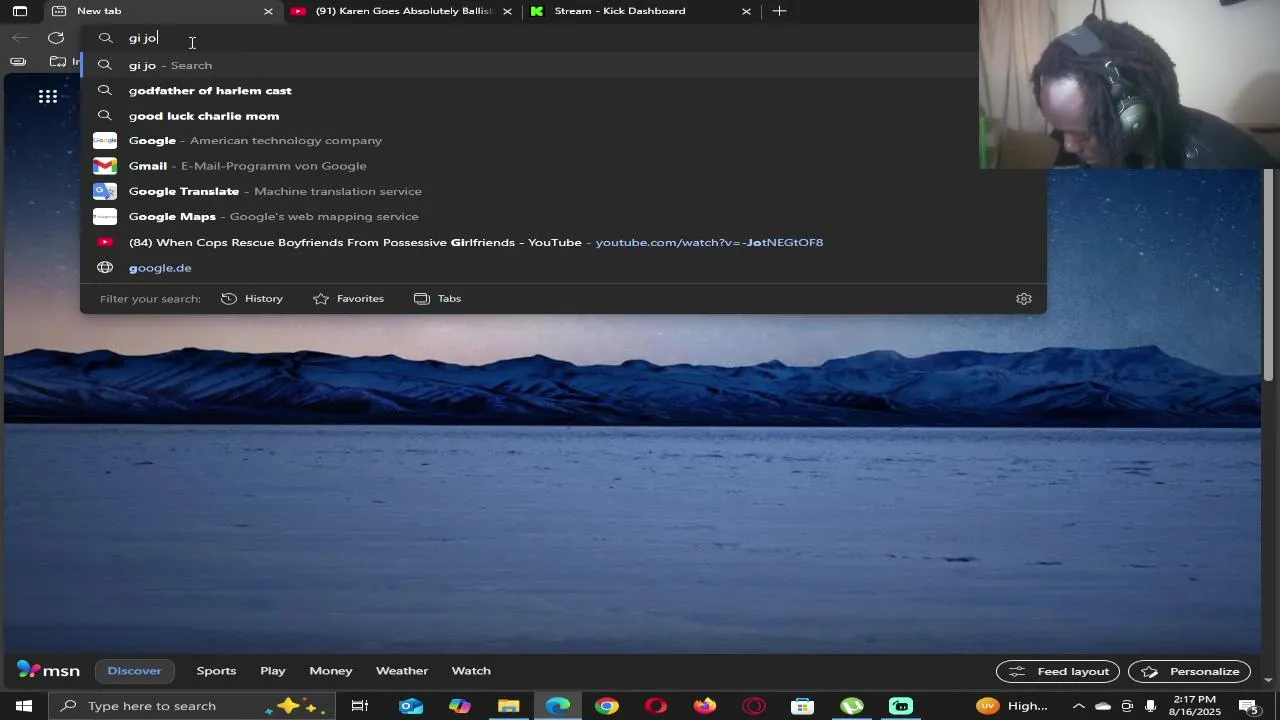The width and height of the screenshot is (1280, 720).
Task: Launch Firefox from the taskbar
Action: click(705, 706)
